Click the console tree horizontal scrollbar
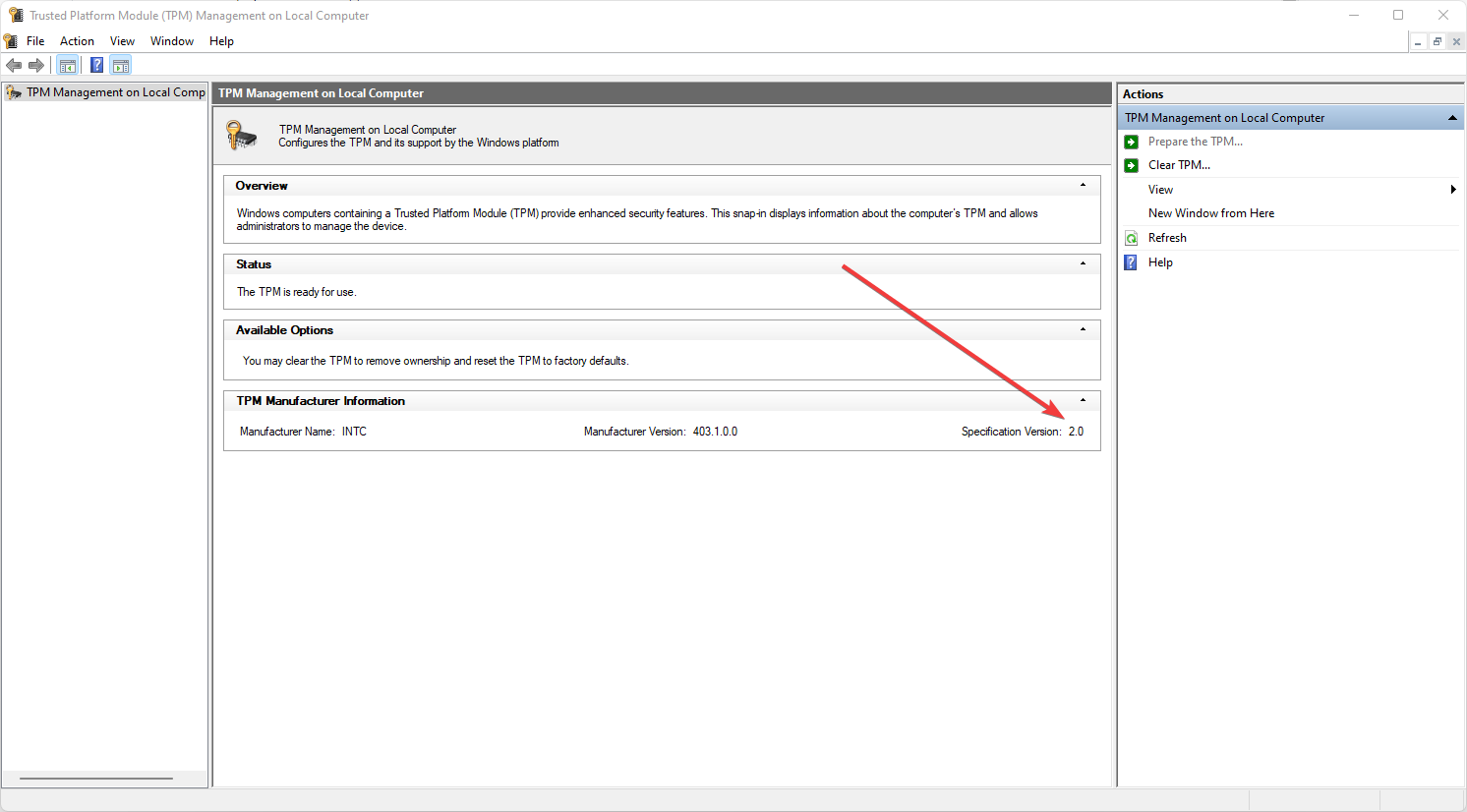Image resolution: width=1467 pixels, height=812 pixels. coord(96,779)
